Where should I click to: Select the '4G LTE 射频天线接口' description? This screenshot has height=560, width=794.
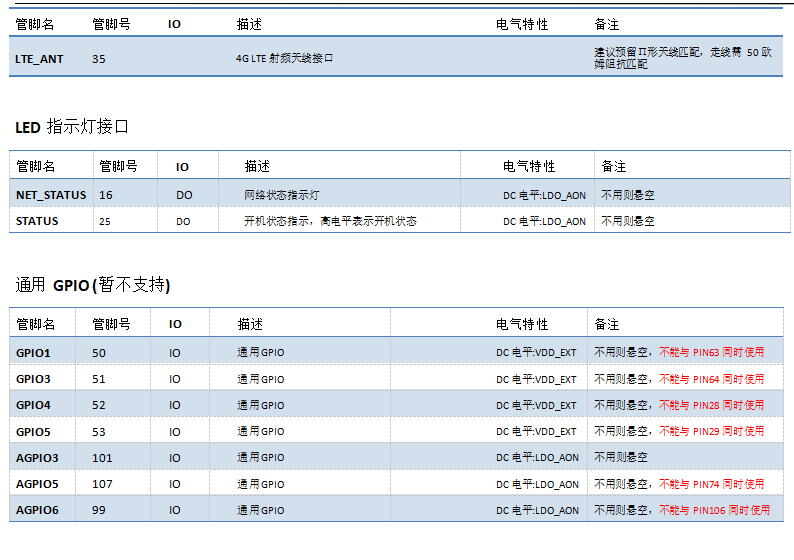pyautogui.click(x=284, y=58)
